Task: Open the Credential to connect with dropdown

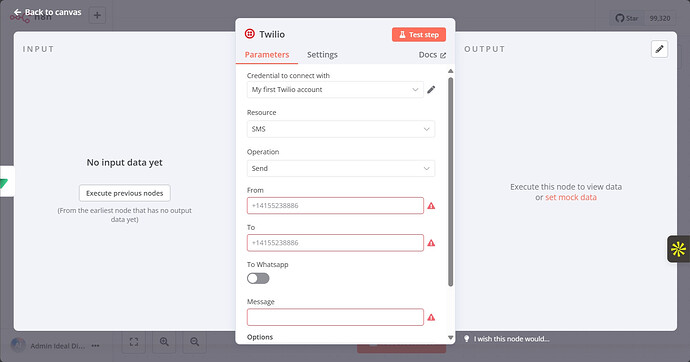Action: click(335, 90)
